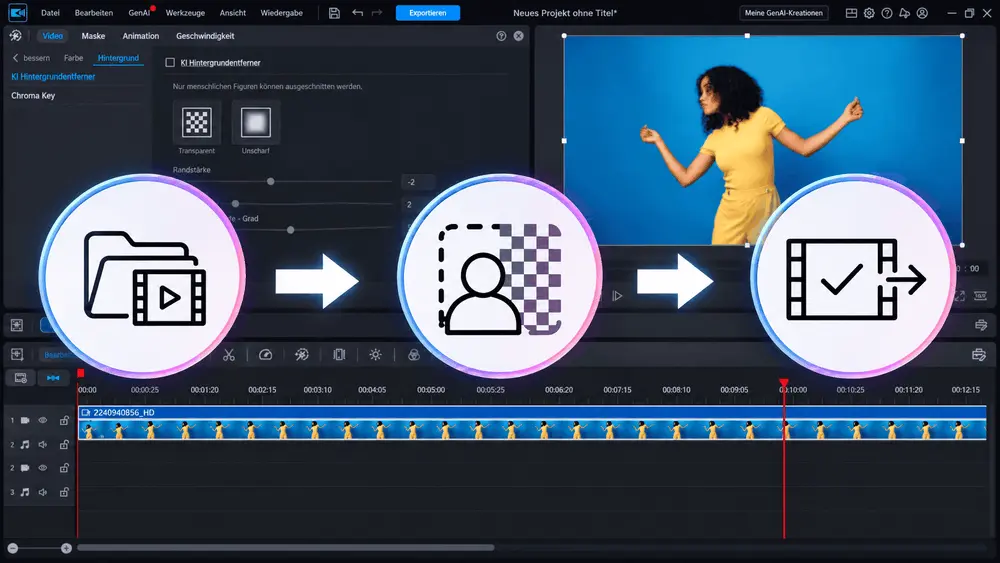Click the crop/stabilizer tool icon
This screenshot has height=563, width=1000.
(339, 355)
